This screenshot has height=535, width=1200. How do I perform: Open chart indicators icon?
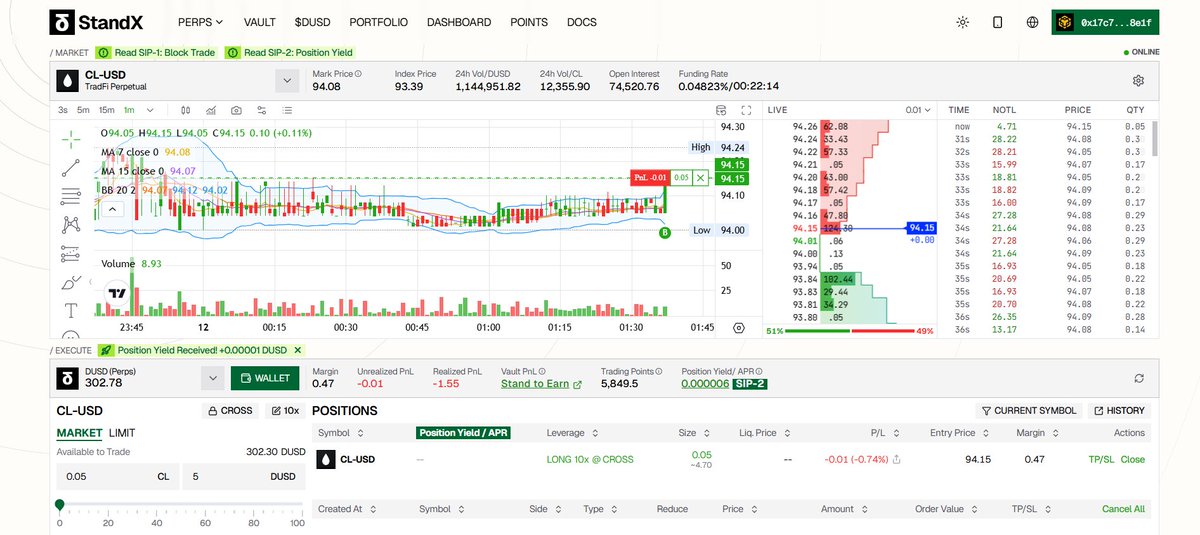(211, 110)
